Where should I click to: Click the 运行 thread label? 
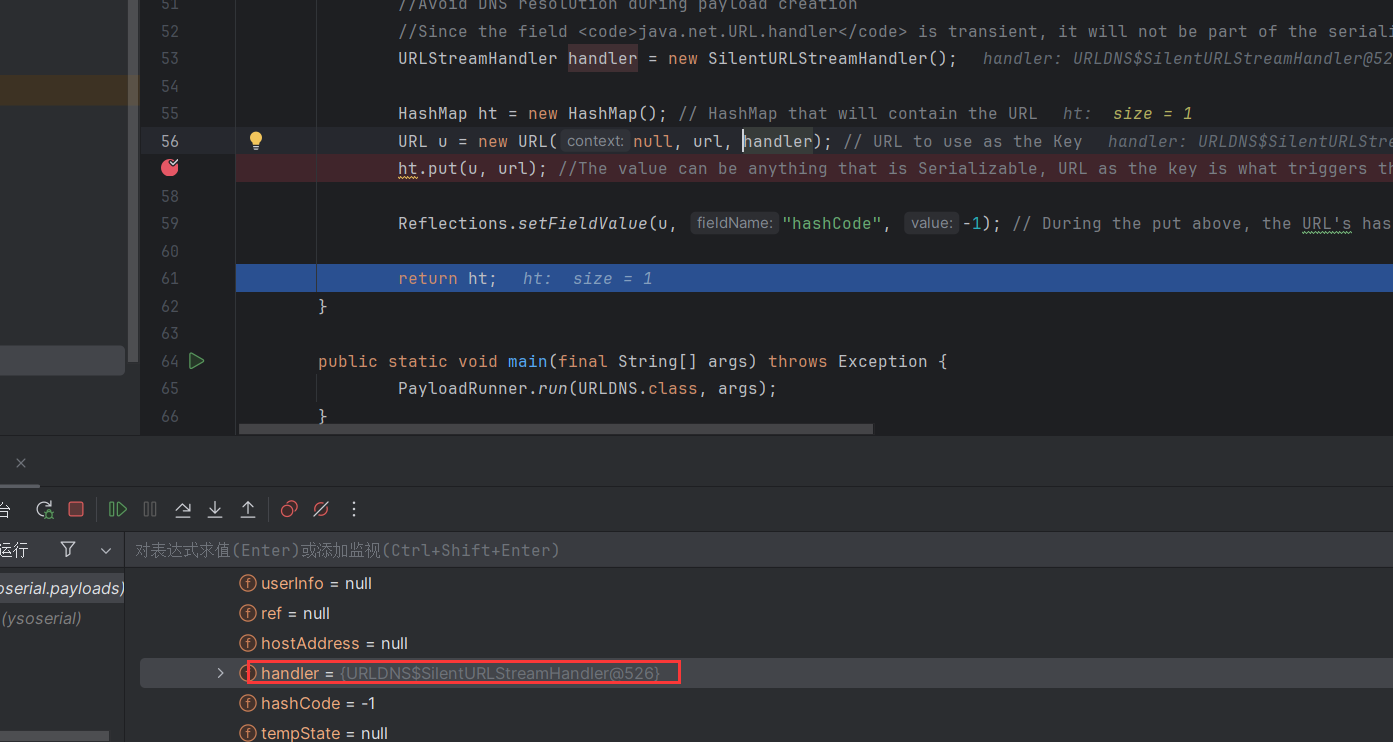(14, 550)
